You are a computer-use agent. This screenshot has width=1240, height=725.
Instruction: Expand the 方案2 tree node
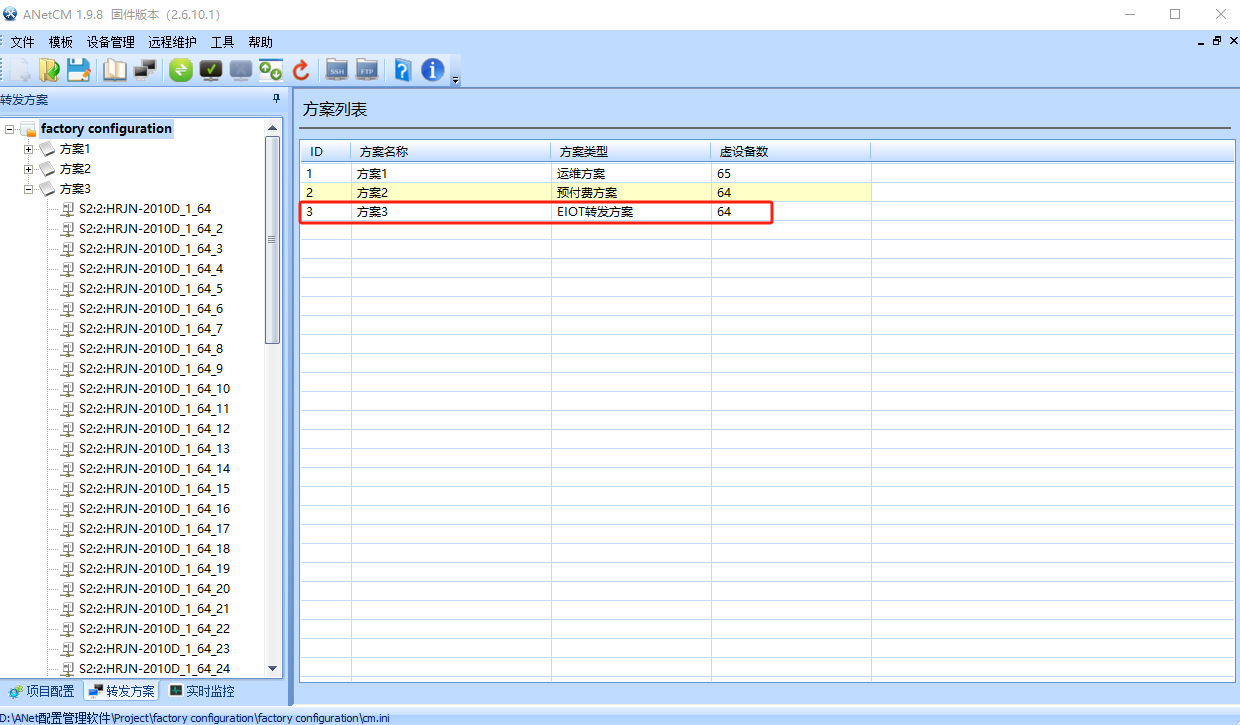tap(29, 169)
